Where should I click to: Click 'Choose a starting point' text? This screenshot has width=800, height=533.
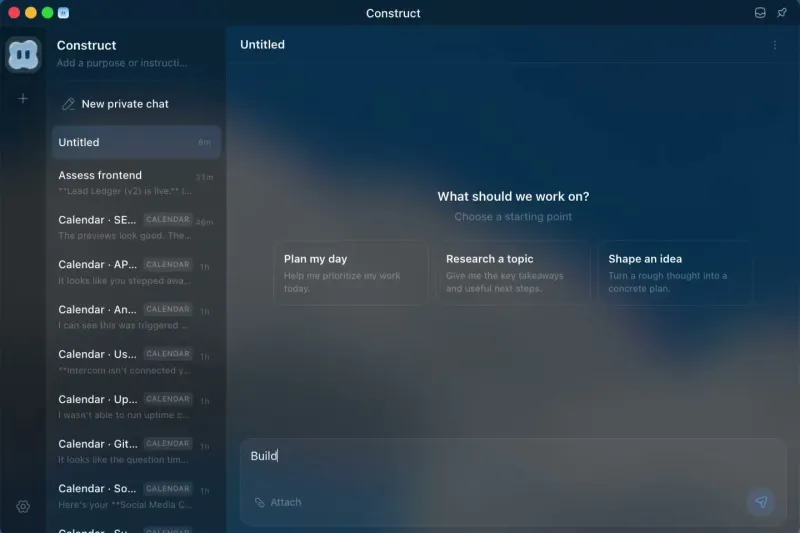coord(513,217)
